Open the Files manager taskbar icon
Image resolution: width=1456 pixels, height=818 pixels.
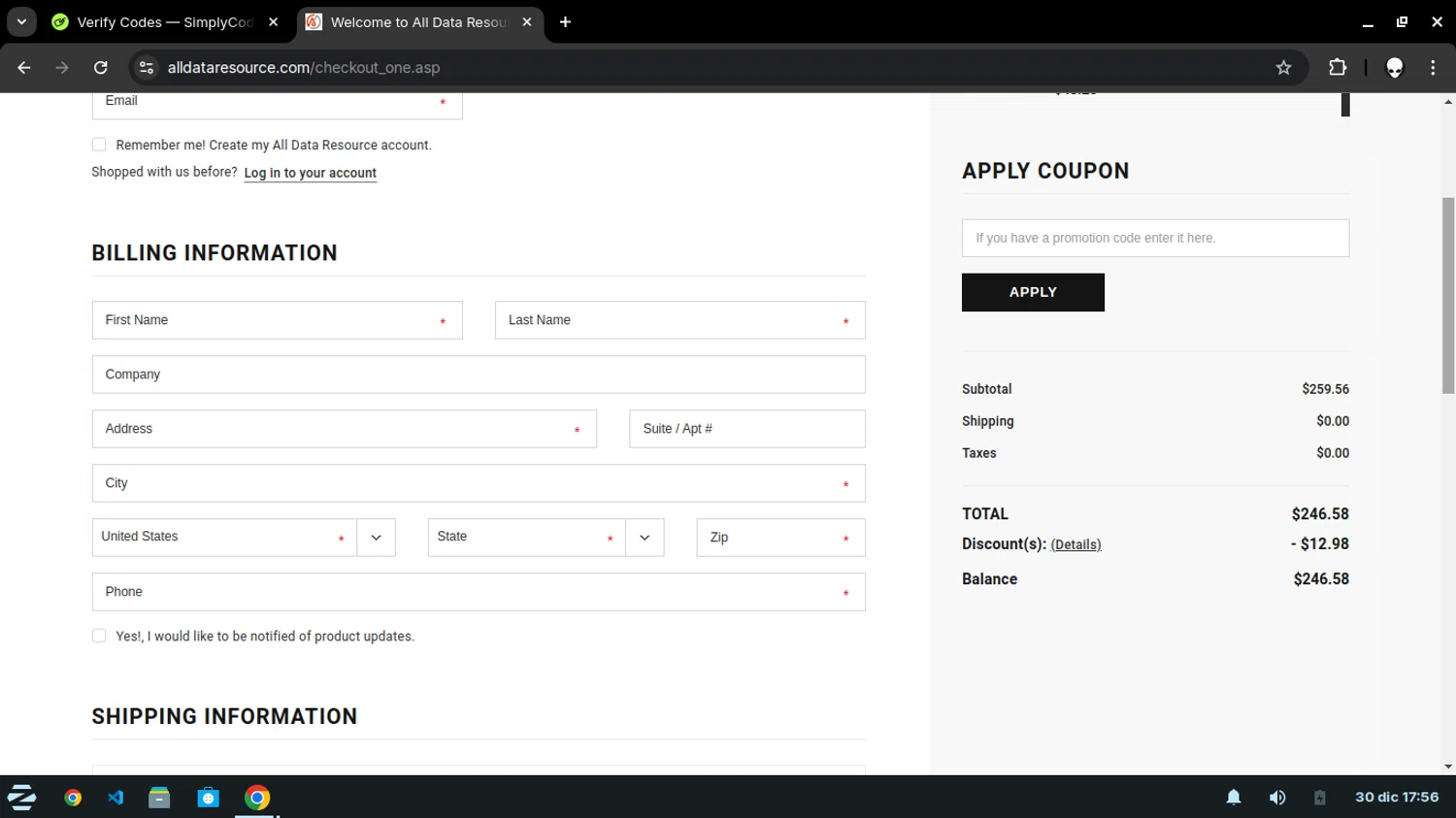click(x=159, y=798)
